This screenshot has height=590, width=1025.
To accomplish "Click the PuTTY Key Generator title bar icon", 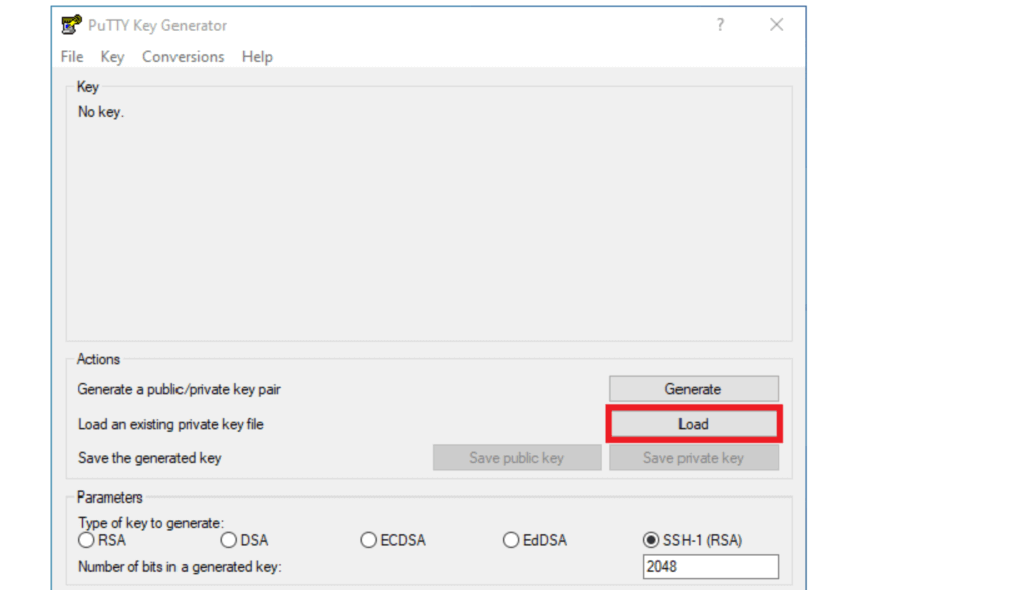I will coord(71,25).
